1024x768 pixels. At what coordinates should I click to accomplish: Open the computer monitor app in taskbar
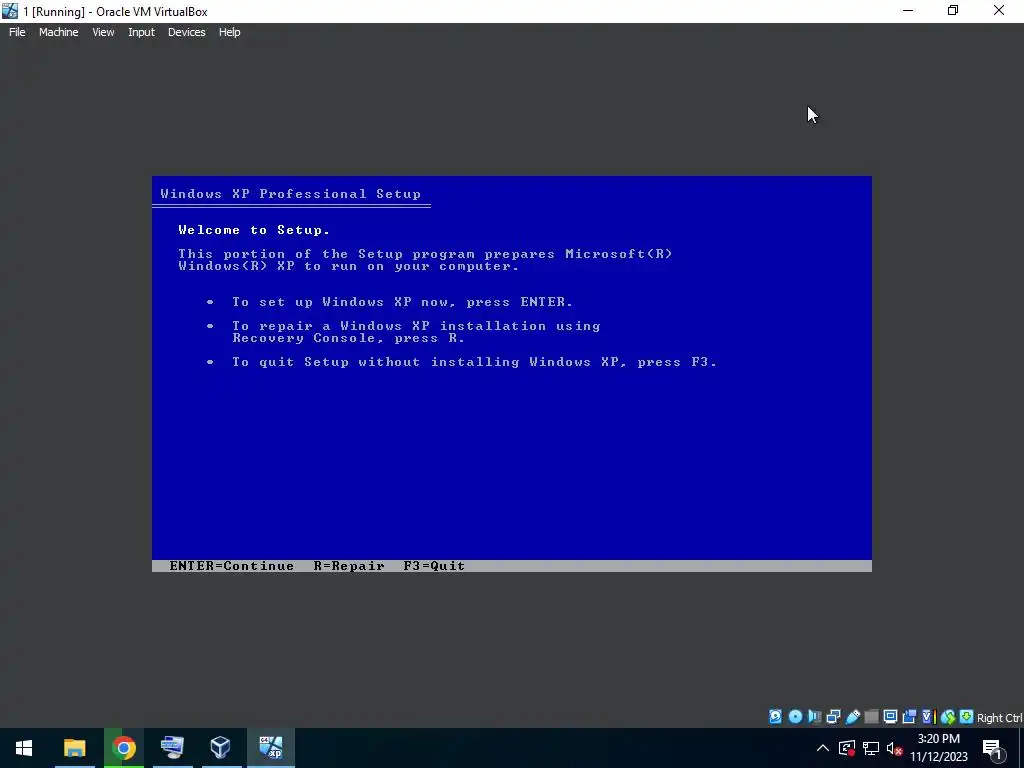click(172, 748)
